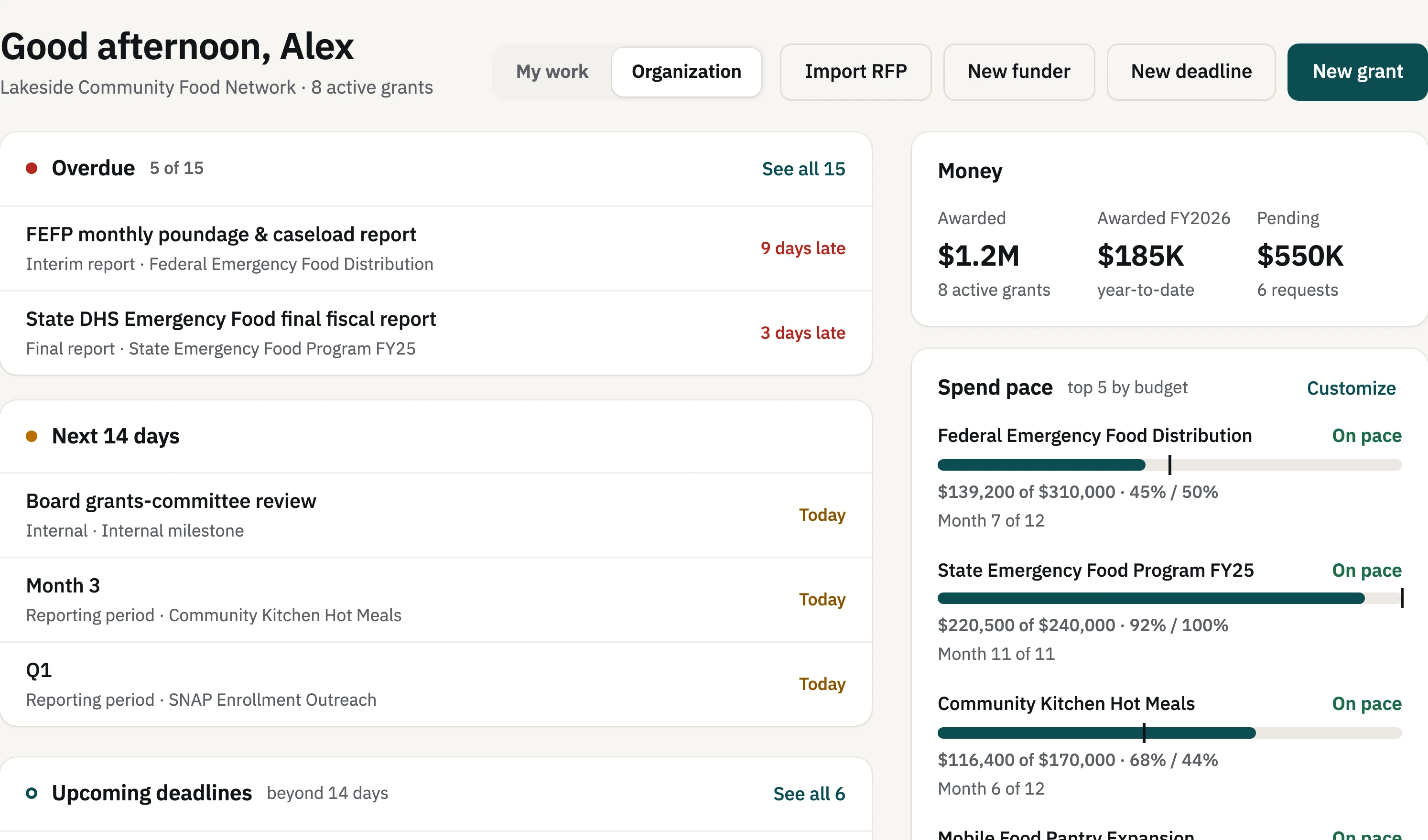
Task: Click Today label for Board grants-committee review
Action: point(822,515)
